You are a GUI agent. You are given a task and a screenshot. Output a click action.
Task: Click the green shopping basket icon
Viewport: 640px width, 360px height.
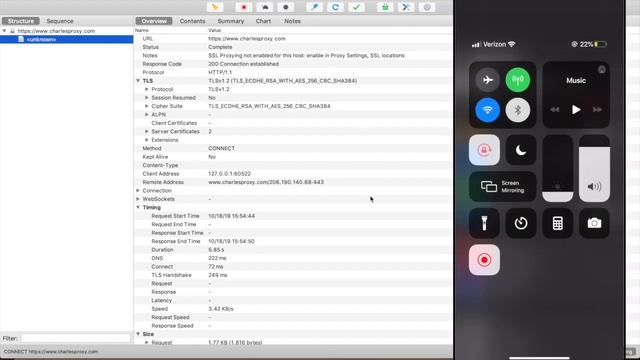(385, 7)
